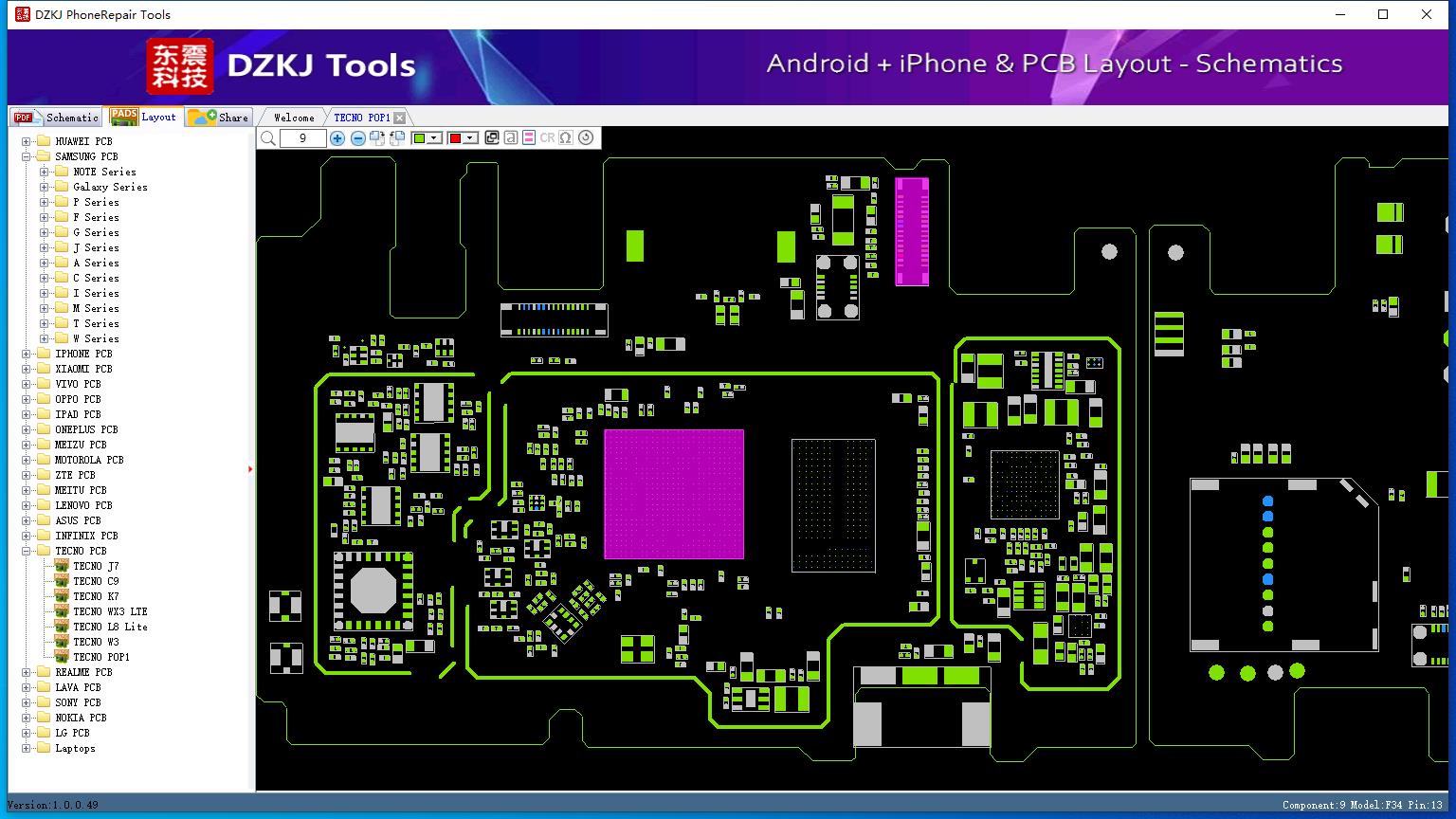Viewport: 1456px width, 819px height.
Task: Collapse the TECNO PCB tree node
Action: click(x=27, y=551)
